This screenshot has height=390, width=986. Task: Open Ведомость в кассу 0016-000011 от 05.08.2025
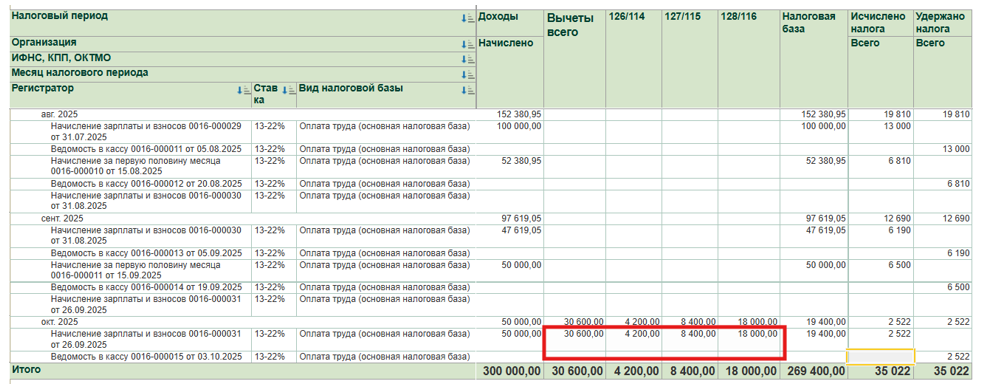[146, 149]
